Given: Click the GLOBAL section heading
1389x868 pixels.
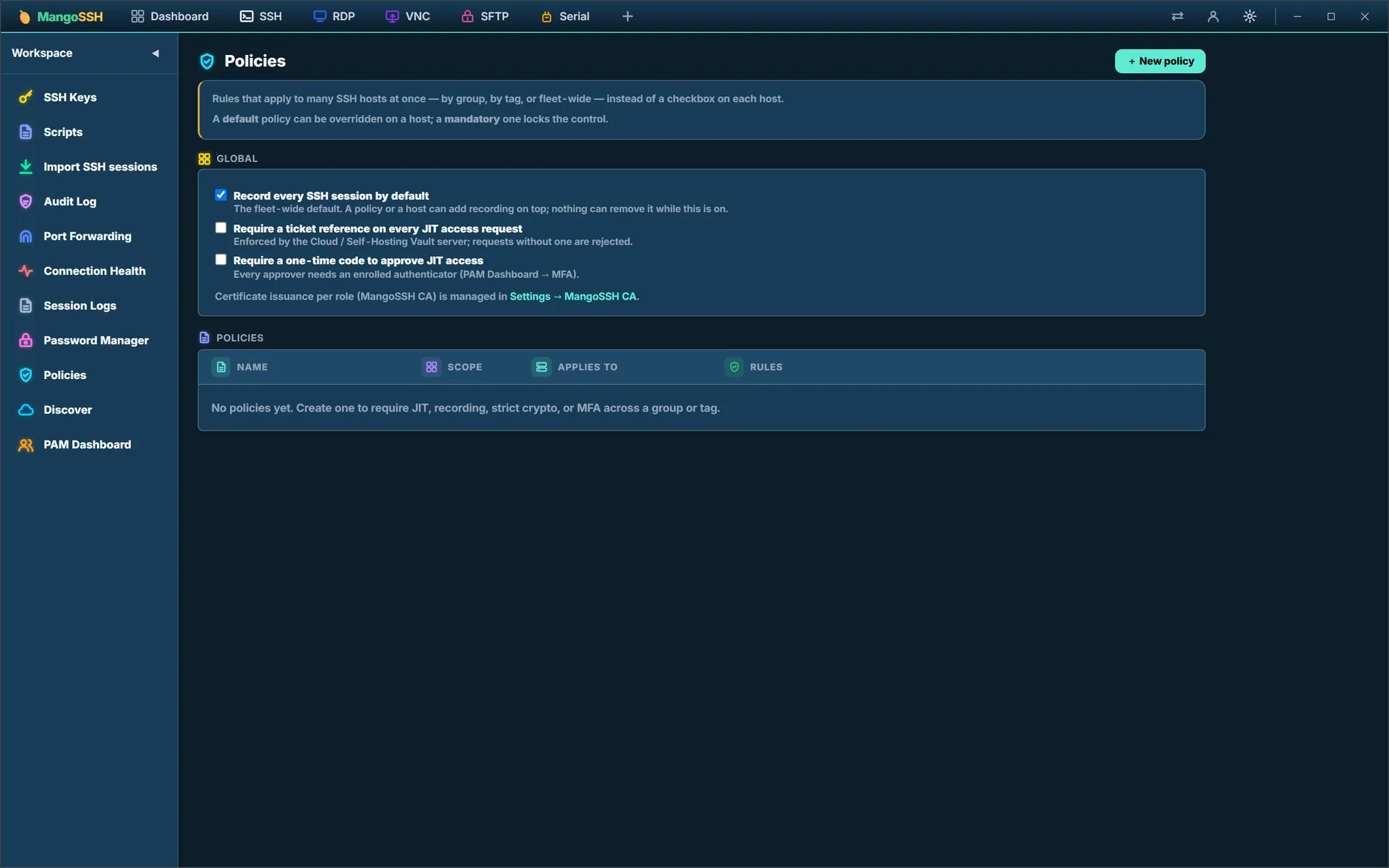Looking at the screenshot, I should point(237,158).
